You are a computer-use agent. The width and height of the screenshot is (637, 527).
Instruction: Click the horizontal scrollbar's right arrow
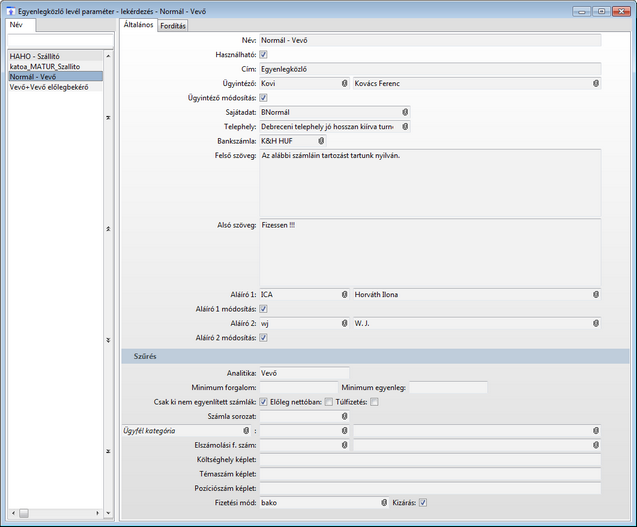point(98,514)
